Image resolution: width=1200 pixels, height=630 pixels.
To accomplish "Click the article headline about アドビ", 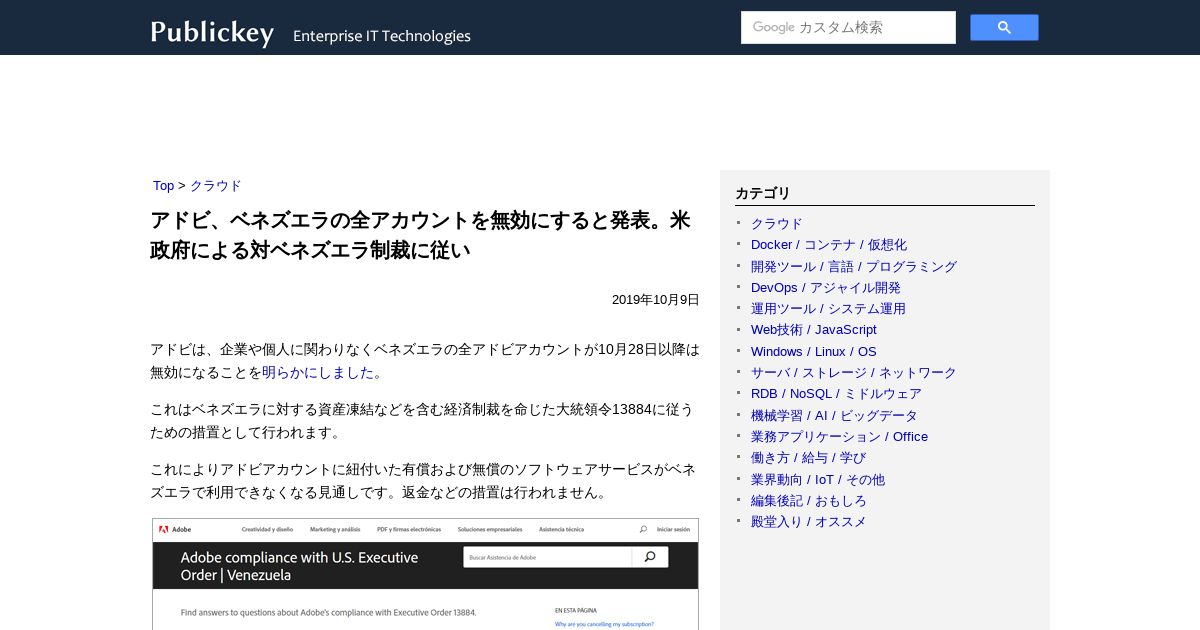I will tap(420, 235).
